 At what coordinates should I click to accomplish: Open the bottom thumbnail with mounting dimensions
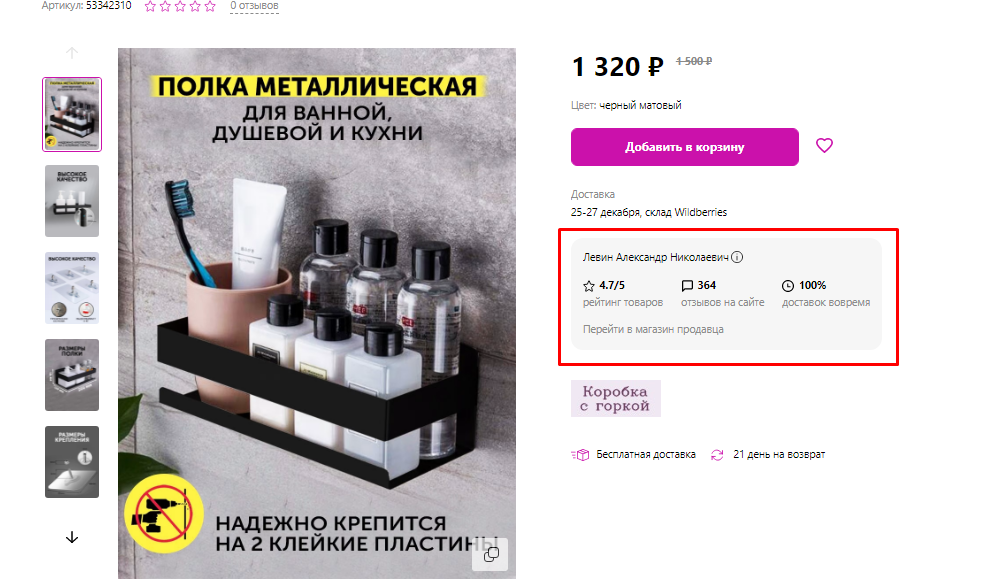click(x=71, y=461)
